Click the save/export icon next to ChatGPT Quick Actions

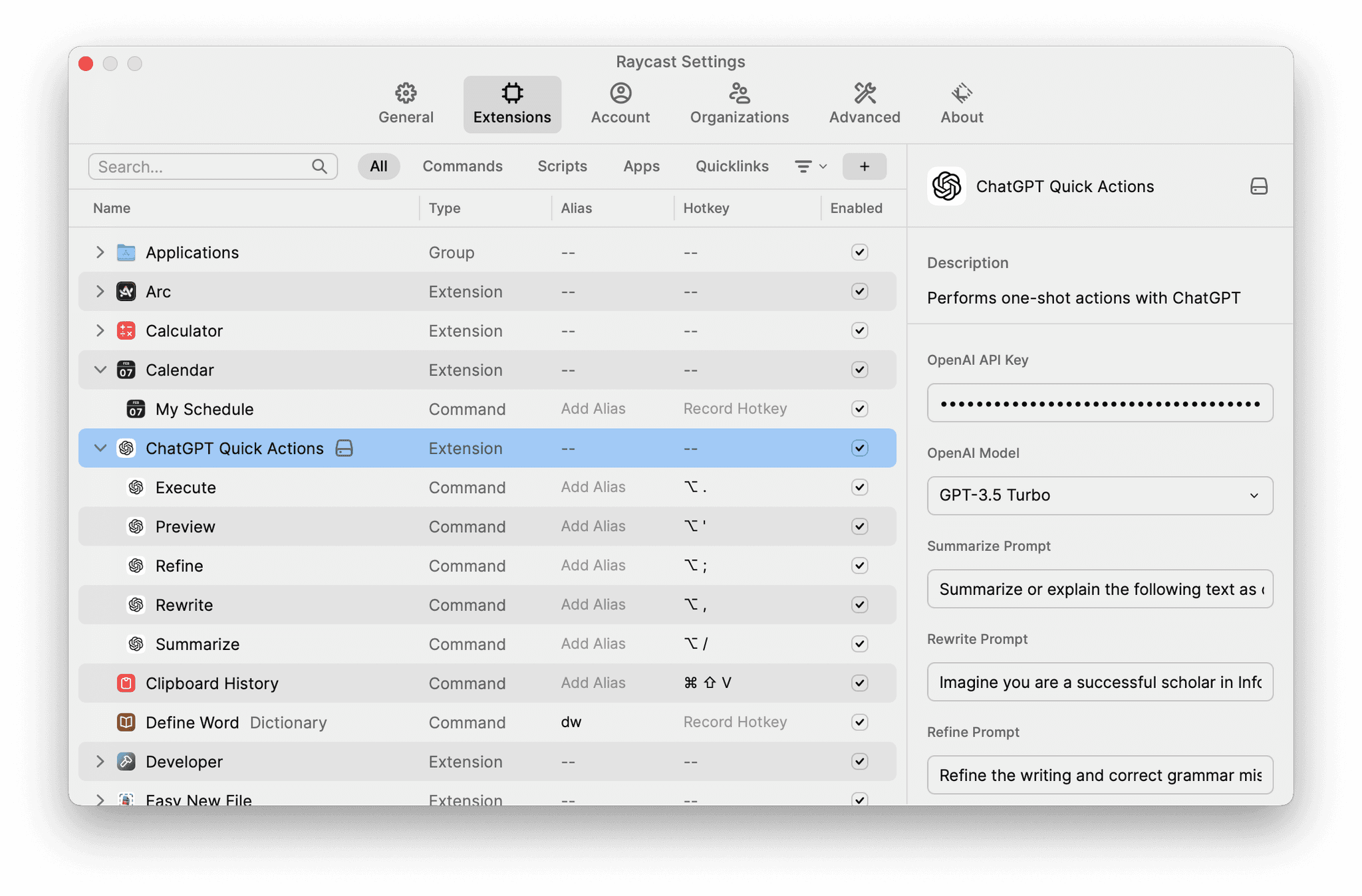pyautogui.click(x=1258, y=186)
